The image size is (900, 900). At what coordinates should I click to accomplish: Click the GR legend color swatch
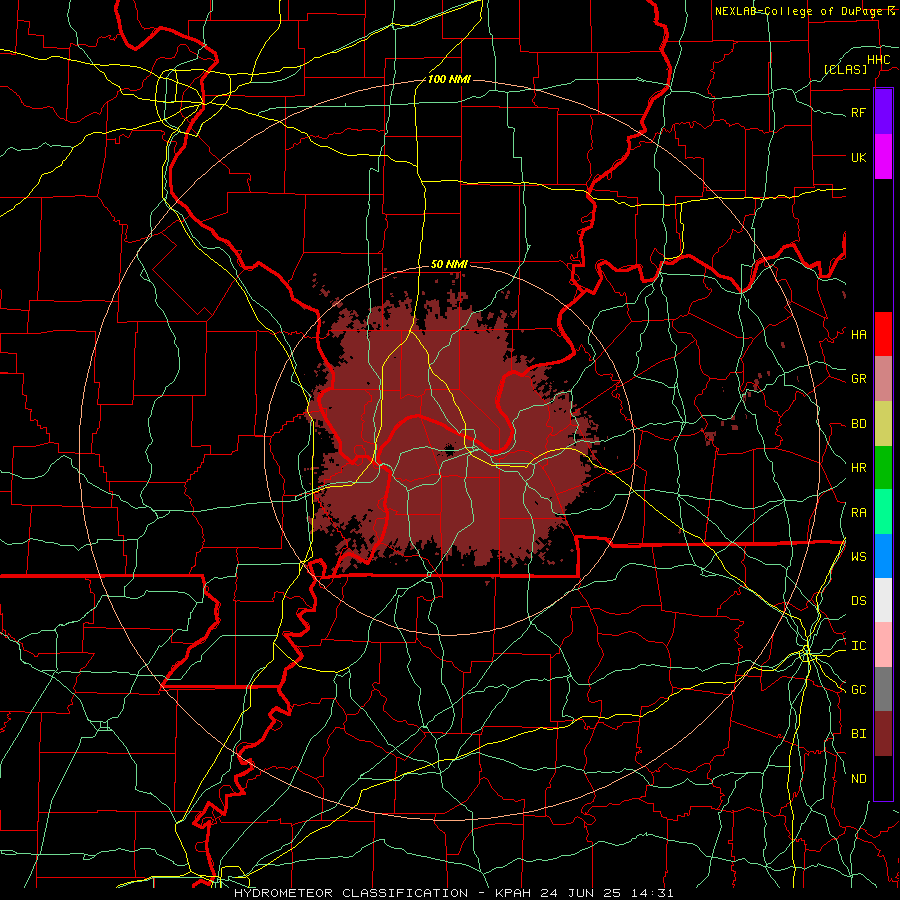point(883,379)
